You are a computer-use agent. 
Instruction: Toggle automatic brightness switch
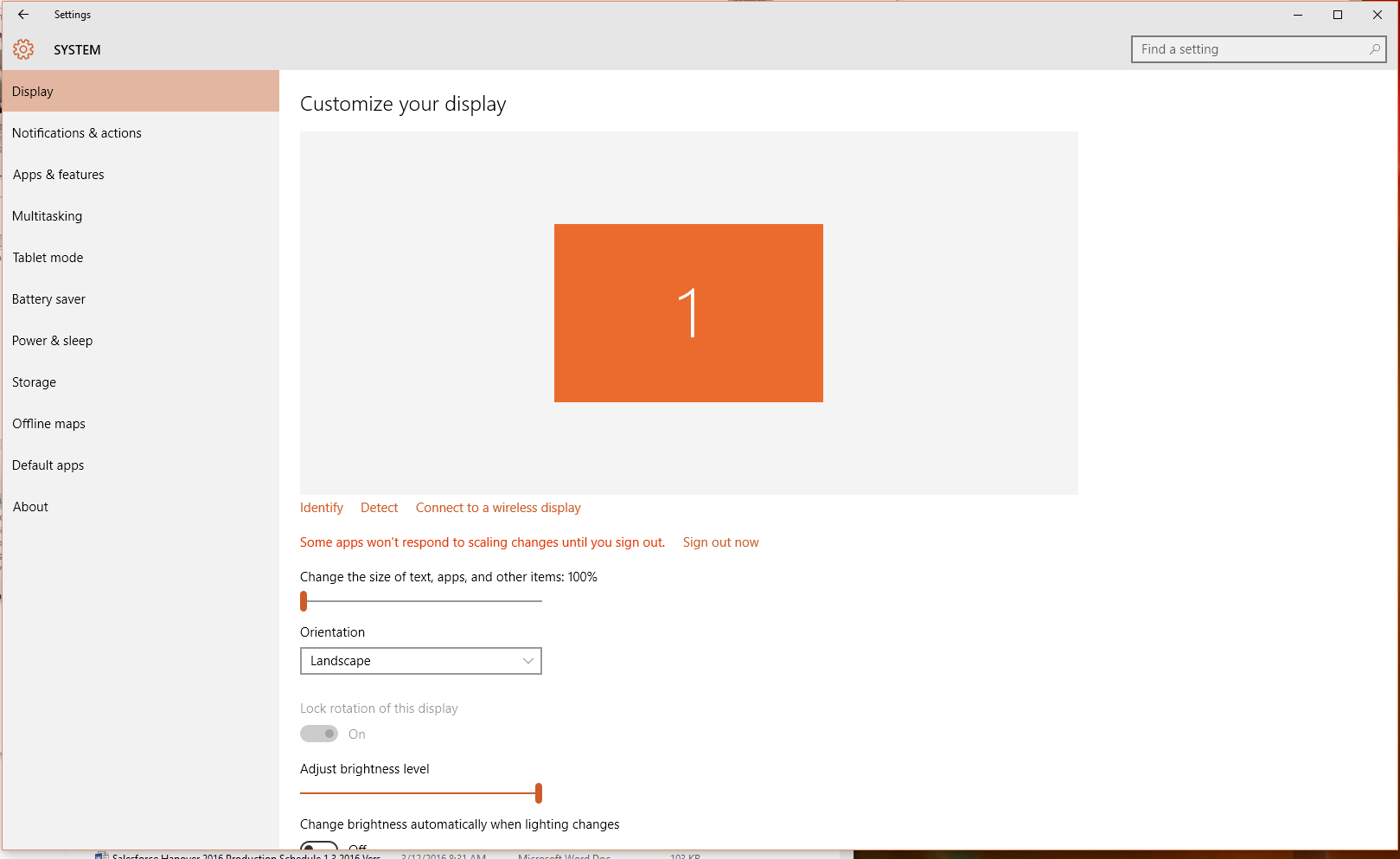319,846
